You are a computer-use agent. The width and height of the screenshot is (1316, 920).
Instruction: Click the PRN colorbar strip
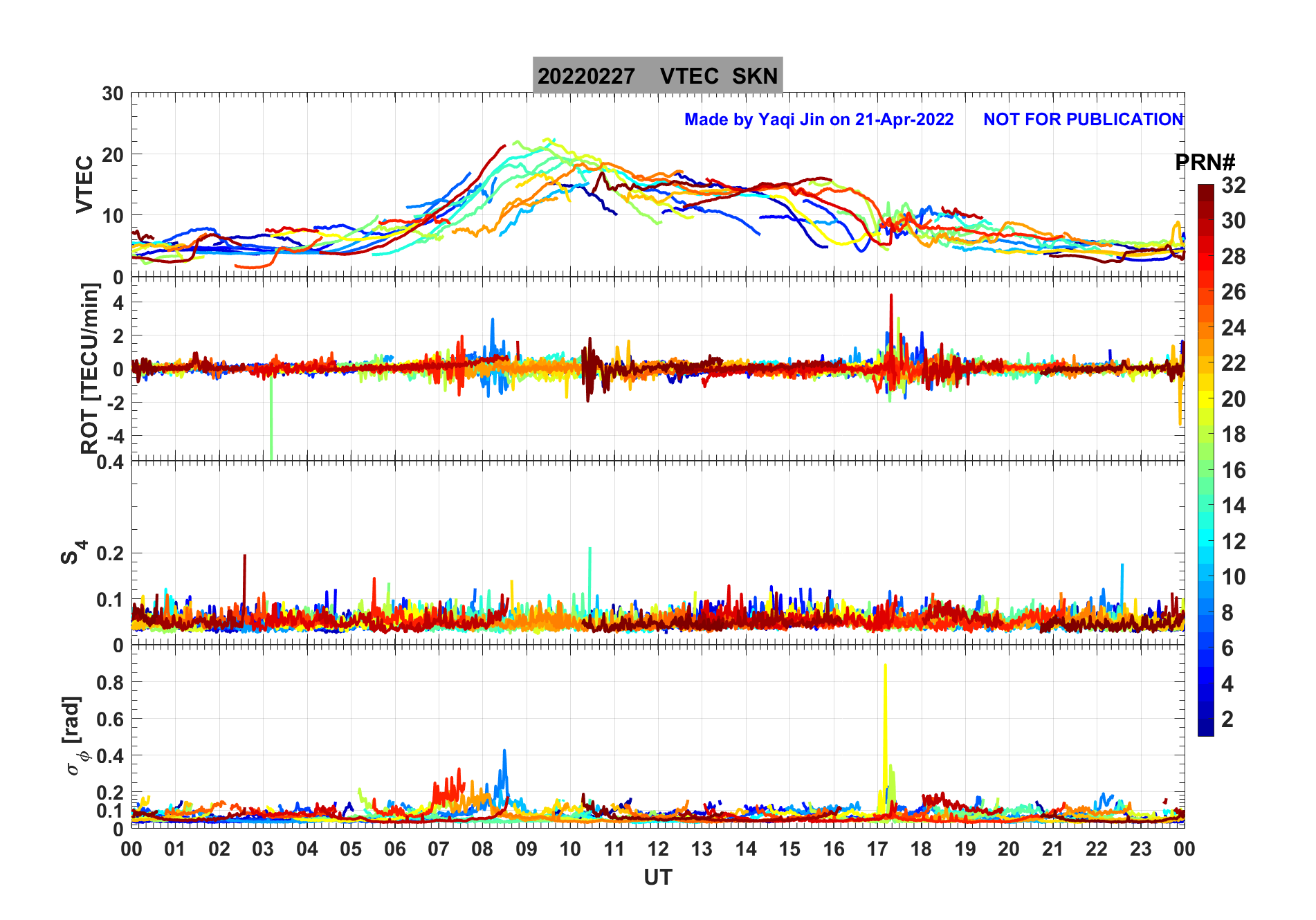[x=1205, y=460]
